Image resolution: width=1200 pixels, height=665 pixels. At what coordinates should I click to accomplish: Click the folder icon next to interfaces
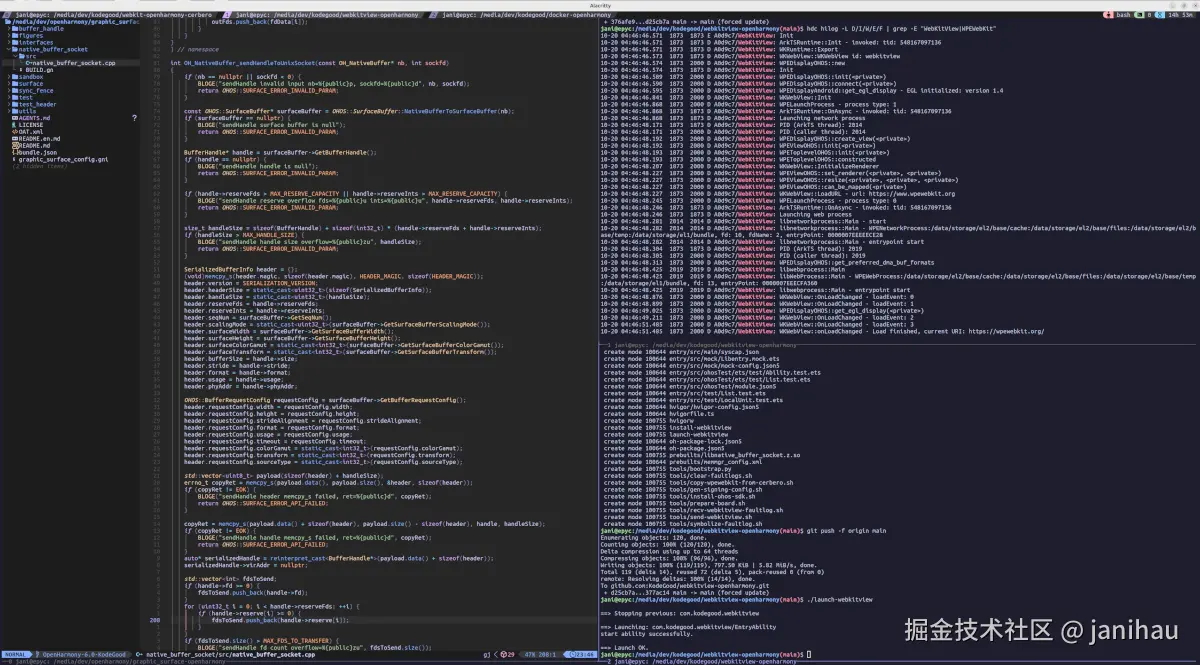pyautogui.click(x=16, y=41)
